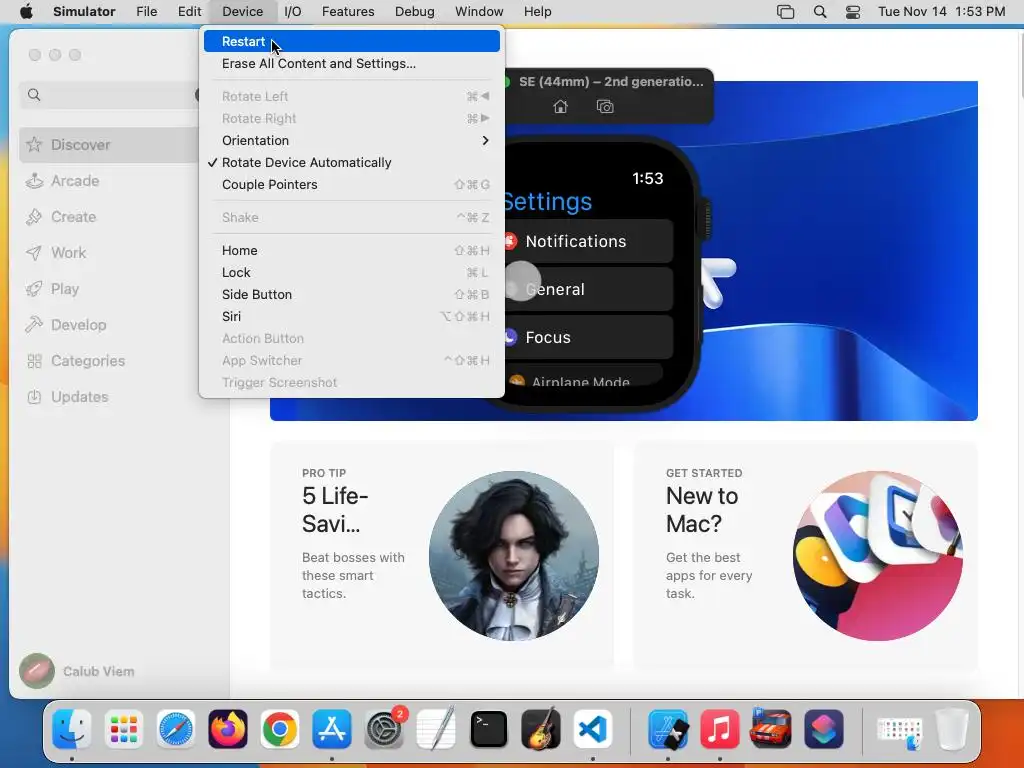Select Lock from the Device menu
The image size is (1024, 768).
pos(351,272)
